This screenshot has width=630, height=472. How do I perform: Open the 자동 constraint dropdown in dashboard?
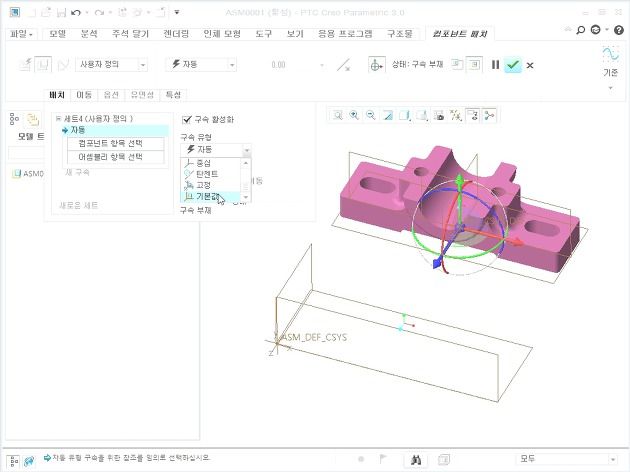[x=201, y=65]
